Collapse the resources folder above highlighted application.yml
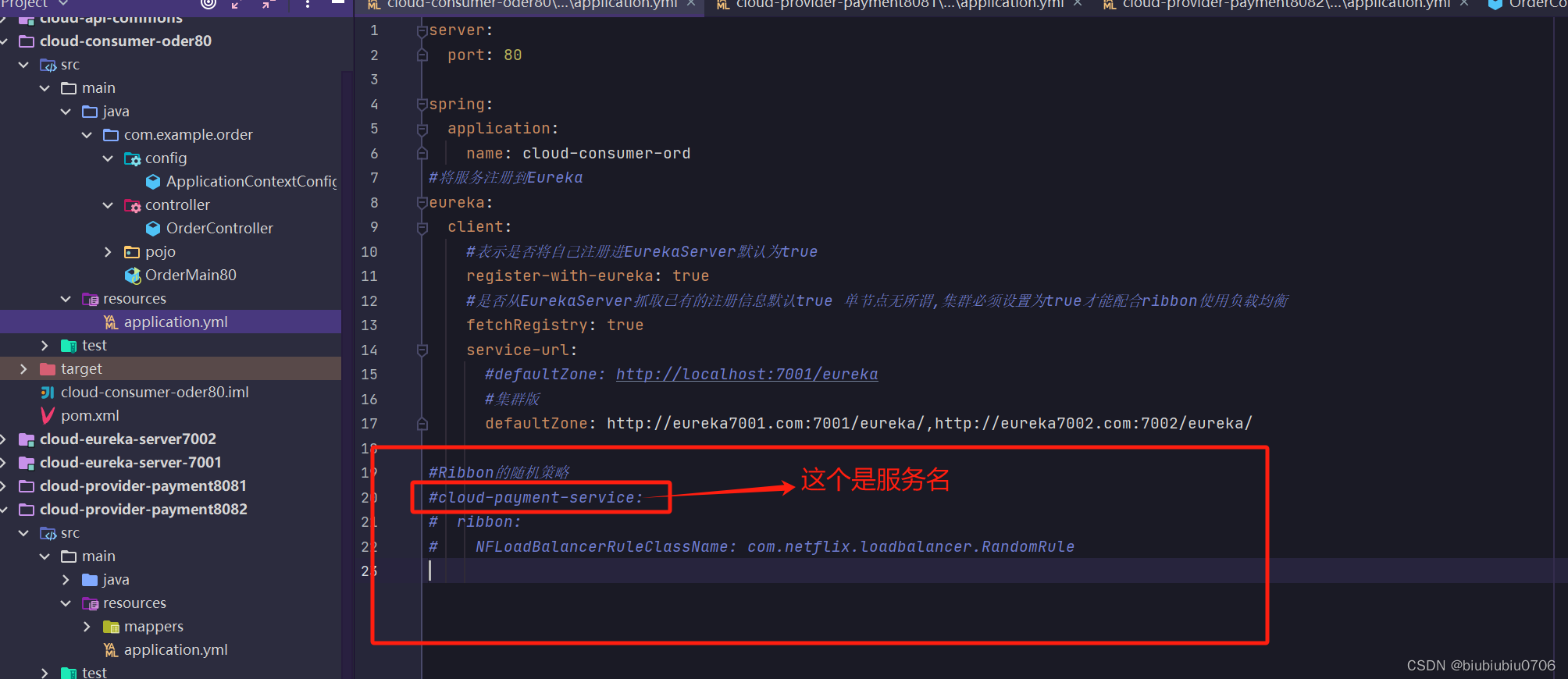This screenshot has width=1568, height=679. coord(66,299)
